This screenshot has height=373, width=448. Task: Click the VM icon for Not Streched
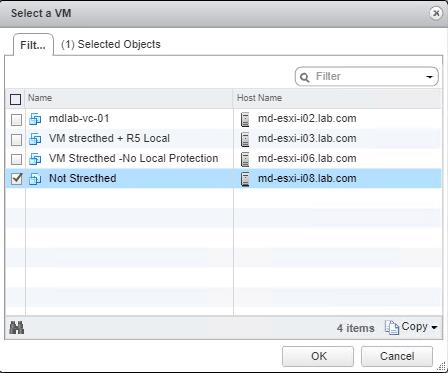pos(35,179)
